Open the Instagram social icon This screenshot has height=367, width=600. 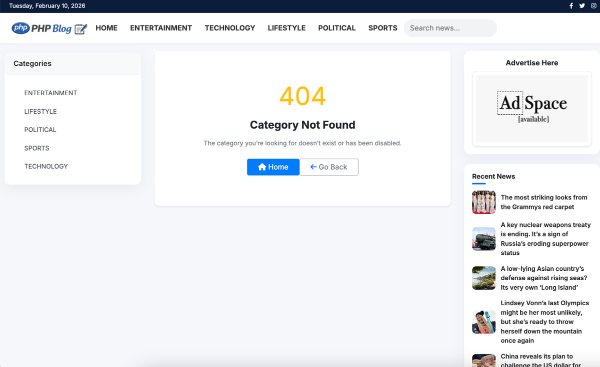[x=593, y=6]
